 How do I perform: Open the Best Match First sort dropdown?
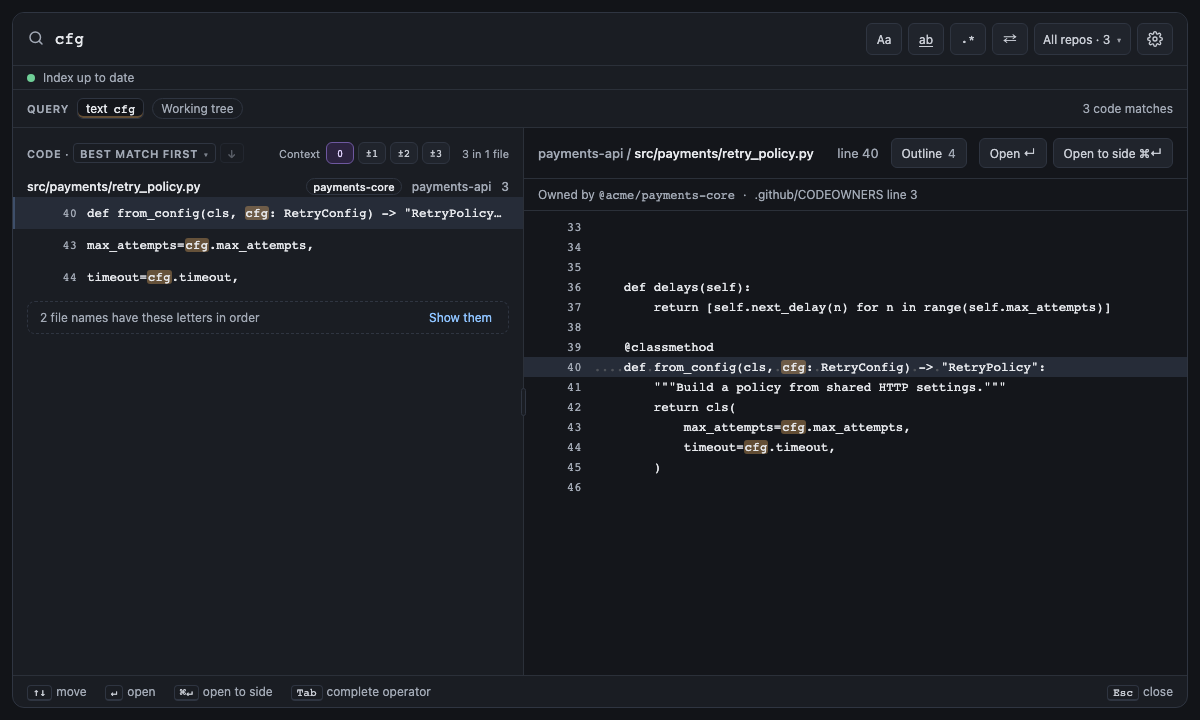pos(145,154)
